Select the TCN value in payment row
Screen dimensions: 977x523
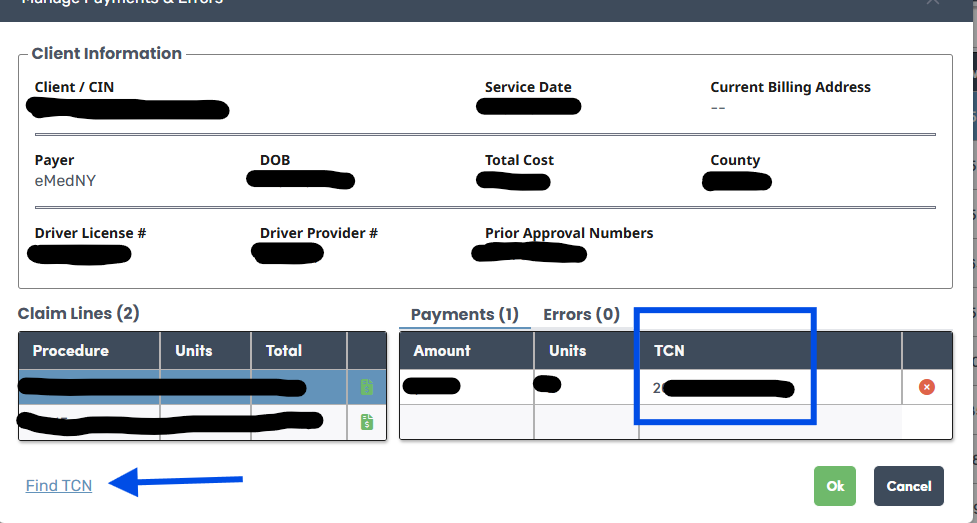click(725, 388)
